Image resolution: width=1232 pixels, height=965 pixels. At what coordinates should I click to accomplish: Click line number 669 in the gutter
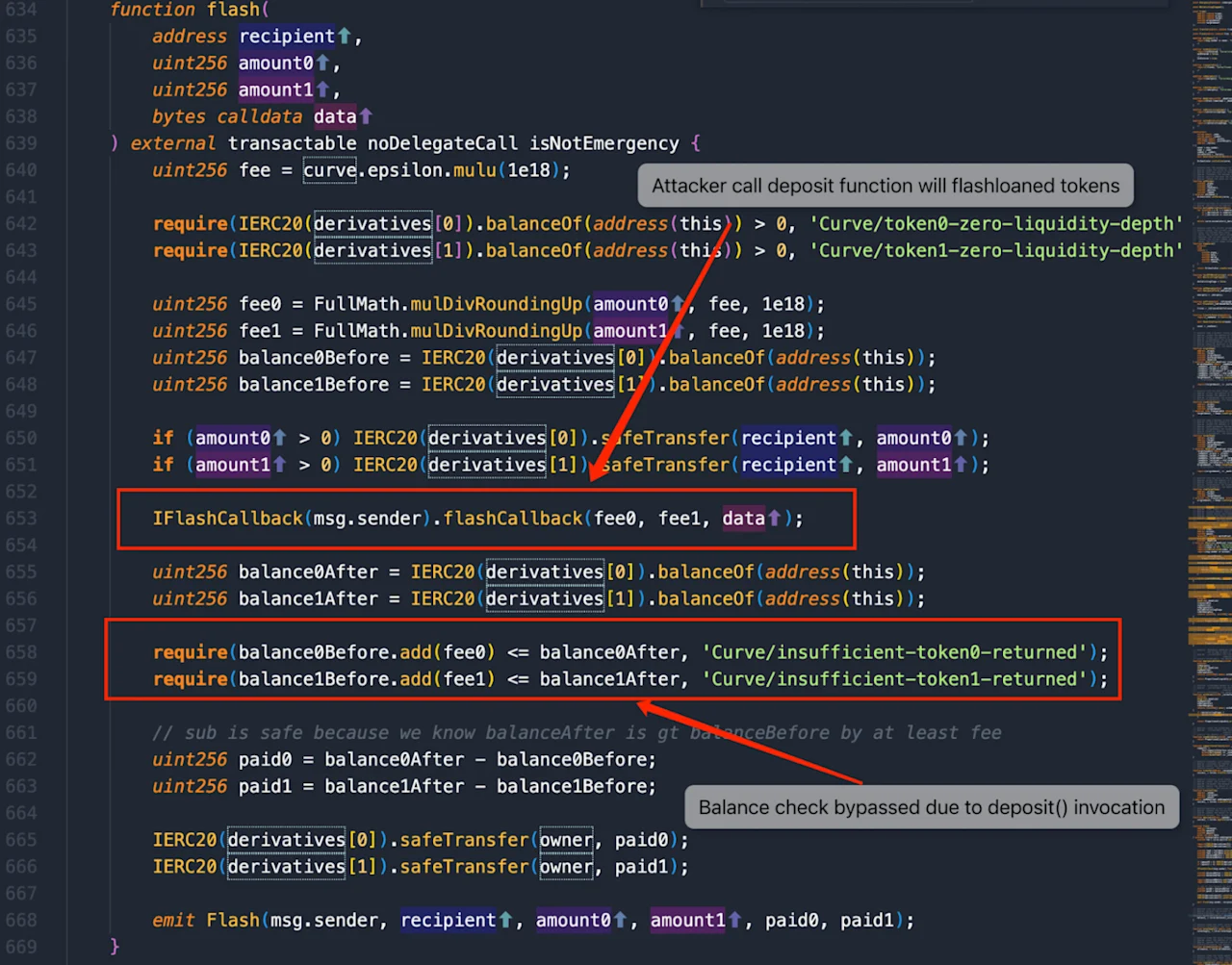click(21, 948)
